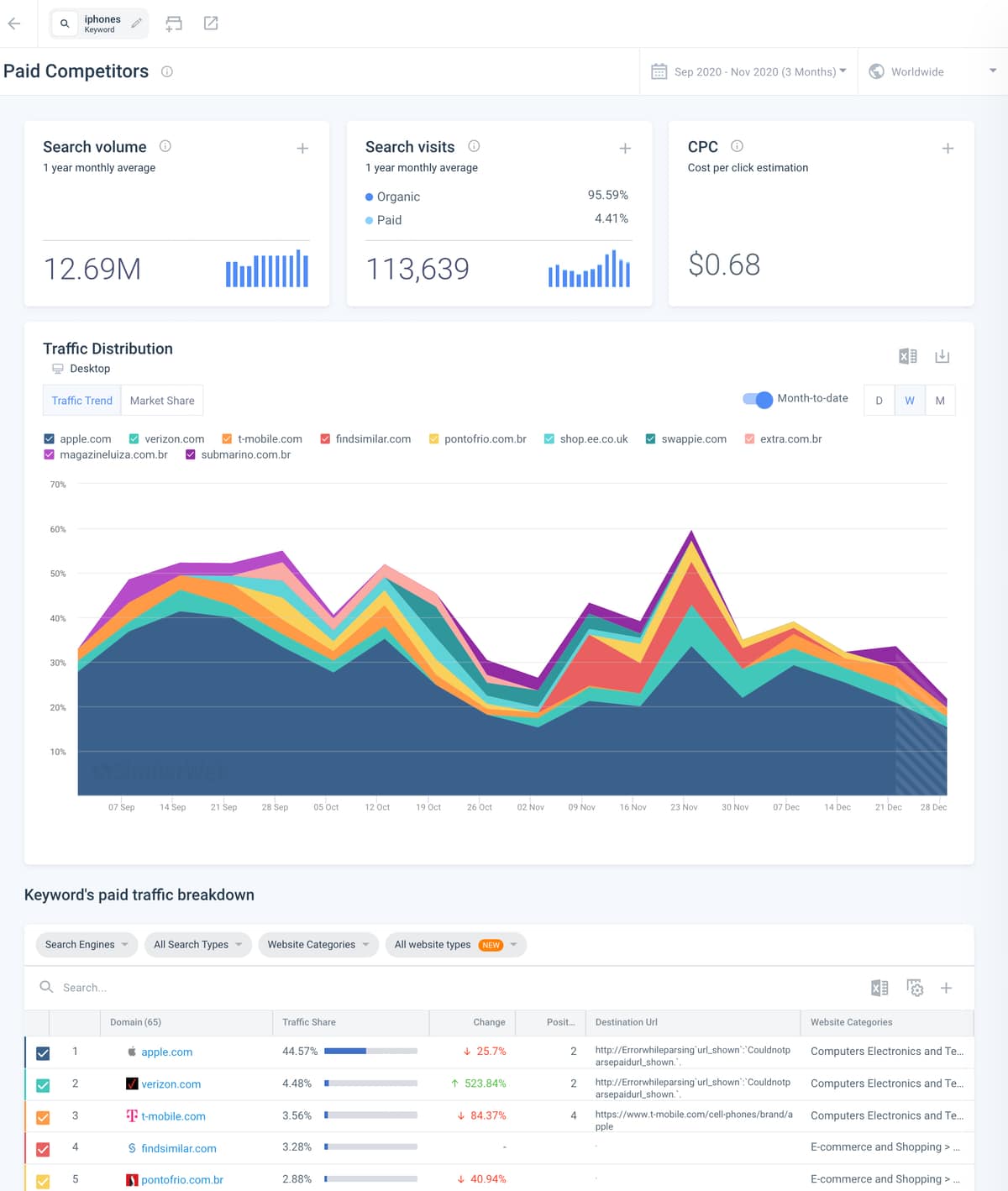Open the Worldwide country dropdown
This screenshot has height=1191, width=1008.
(x=932, y=71)
